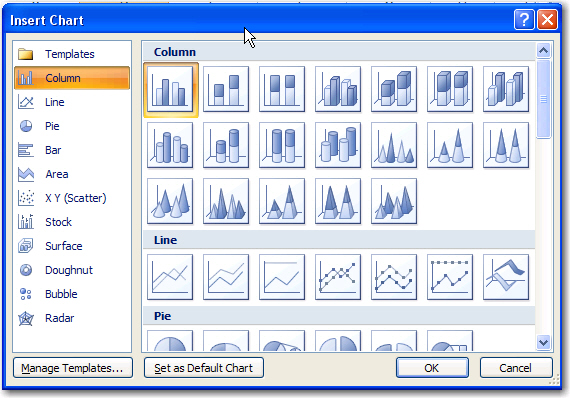Screen dimensions: 570x398
Task: Select the 3-D Line chart icon
Action: 506,277
